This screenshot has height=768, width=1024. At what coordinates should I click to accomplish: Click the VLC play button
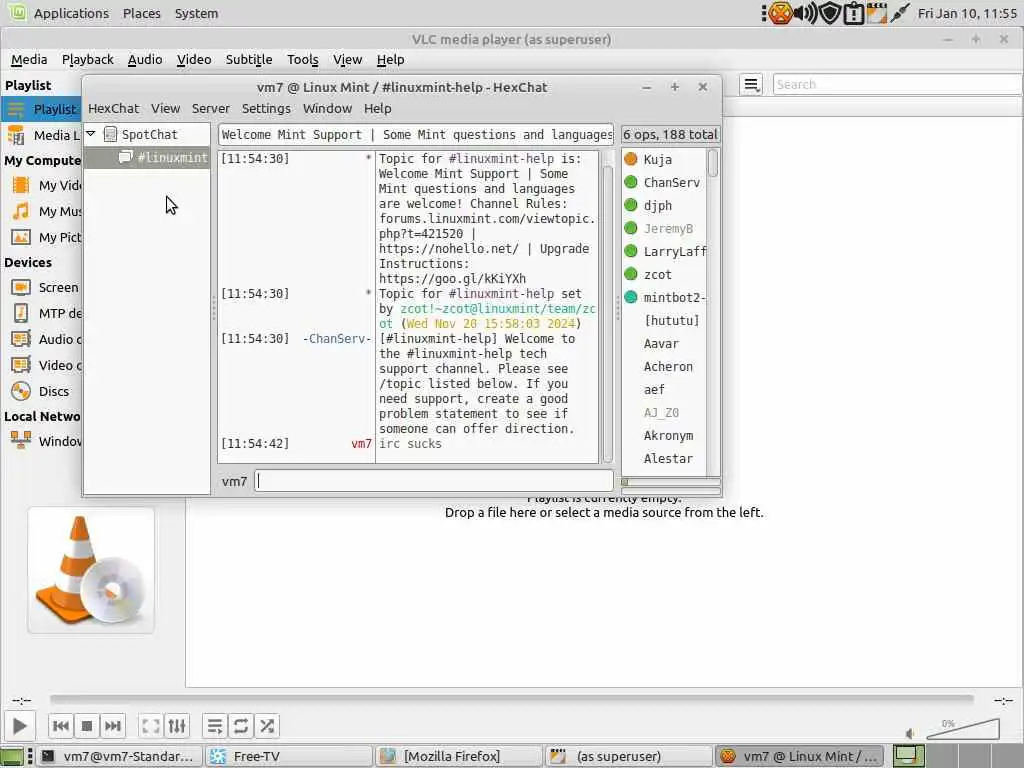pyautogui.click(x=20, y=726)
